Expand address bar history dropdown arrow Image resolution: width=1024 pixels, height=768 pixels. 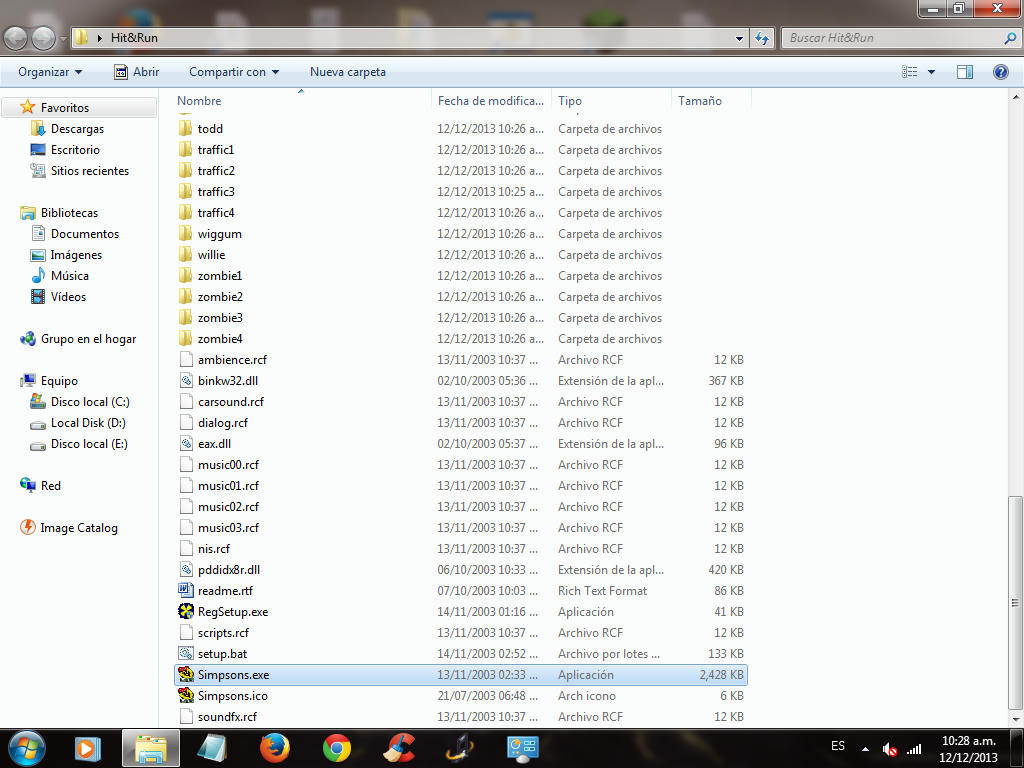(x=740, y=38)
